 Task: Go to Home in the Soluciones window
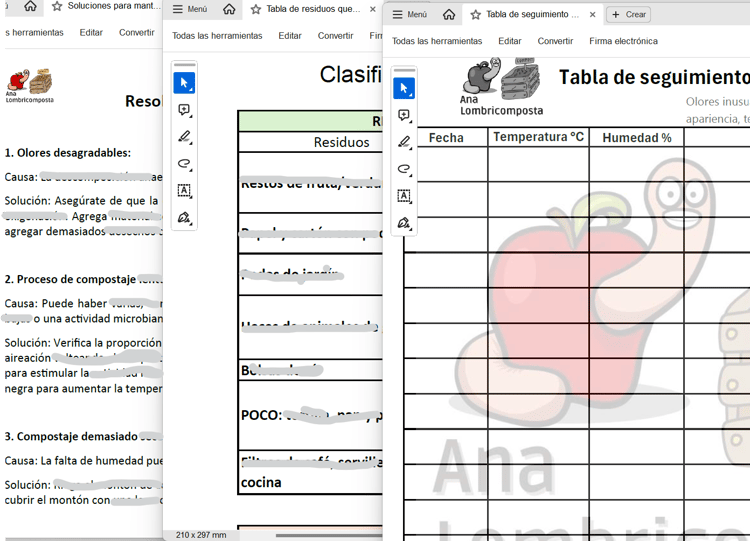coord(30,6)
